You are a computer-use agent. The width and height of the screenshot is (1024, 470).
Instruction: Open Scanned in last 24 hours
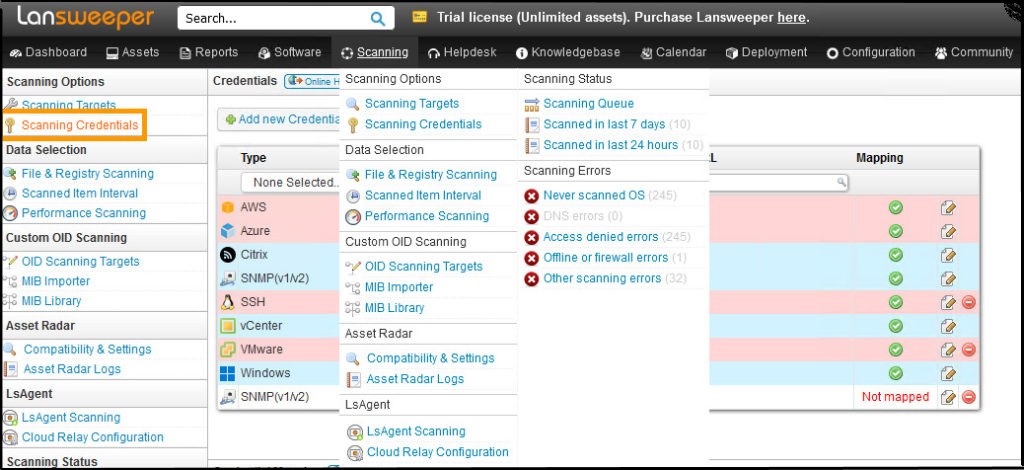[611, 145]
